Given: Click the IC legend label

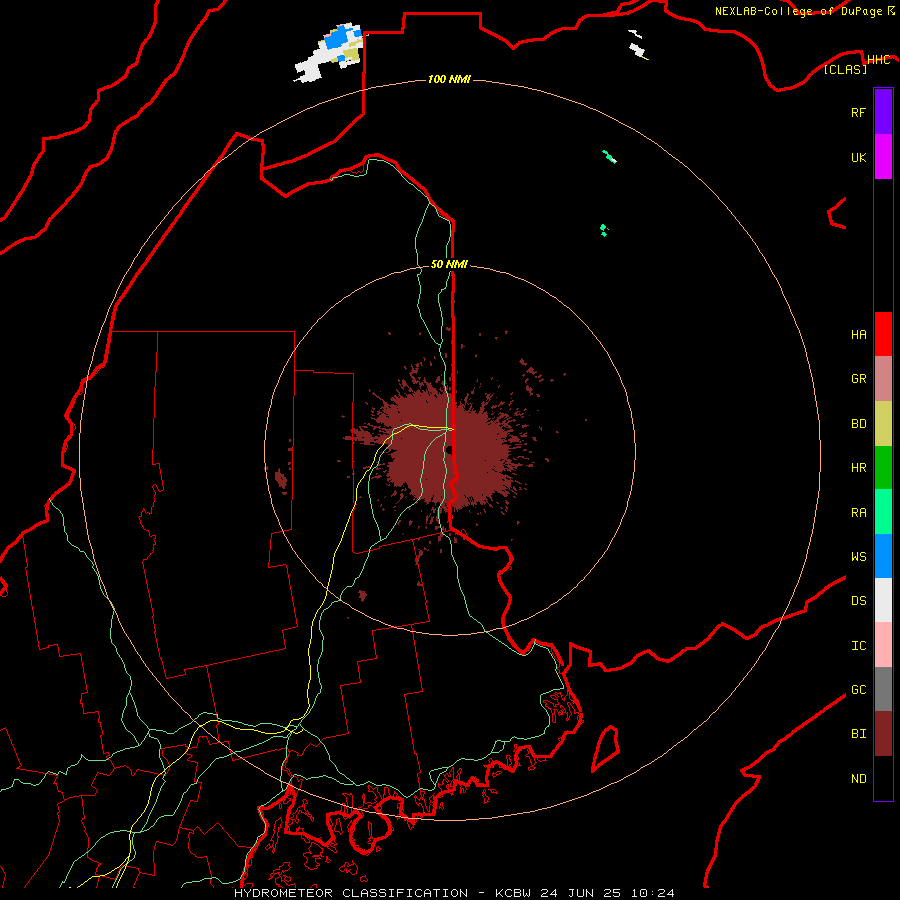Looking at the screenshot, I should click(858, 646).
